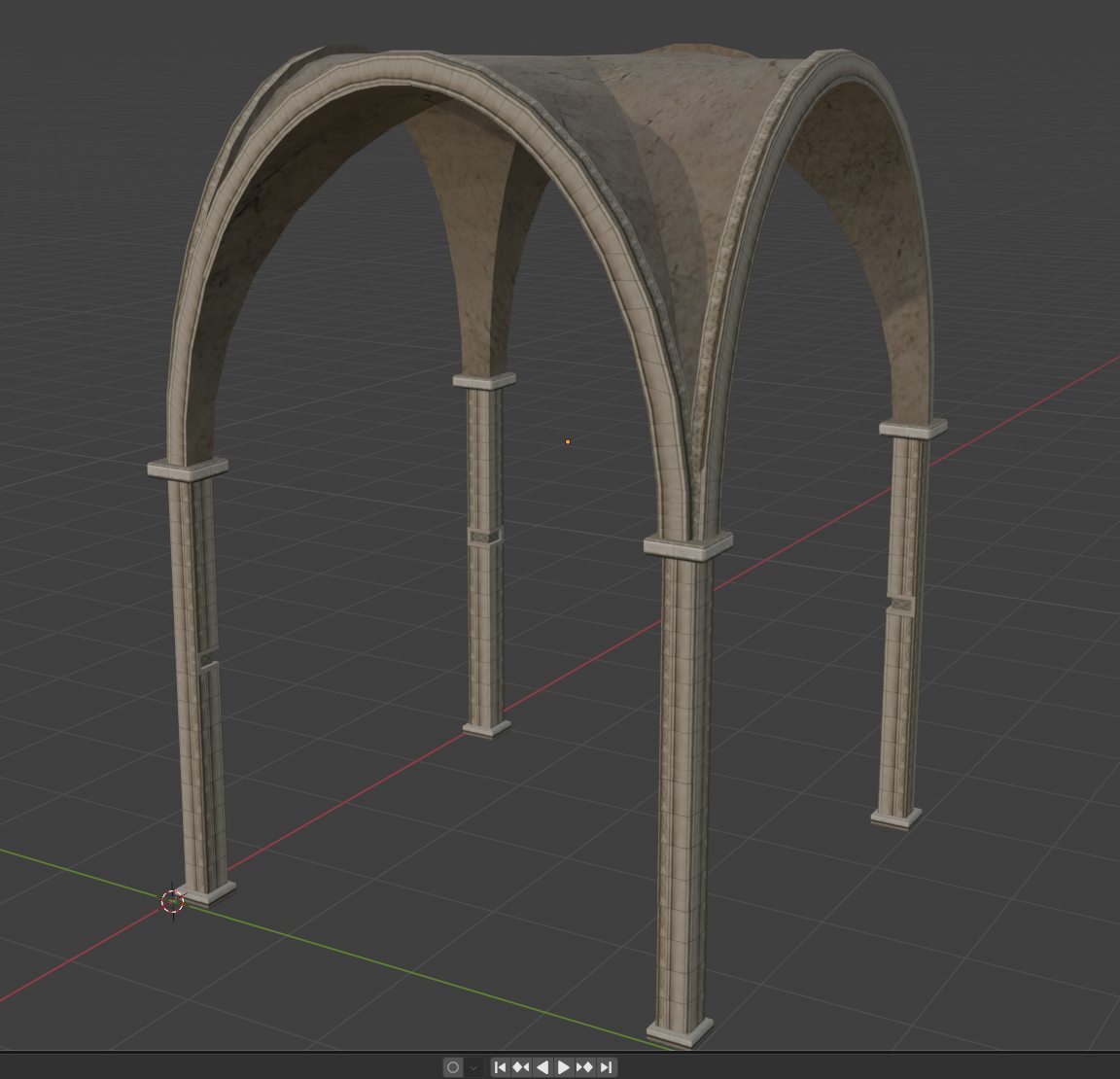Click the front-left pillar capital block
Screen dimensions: 1120x1079
188,468
